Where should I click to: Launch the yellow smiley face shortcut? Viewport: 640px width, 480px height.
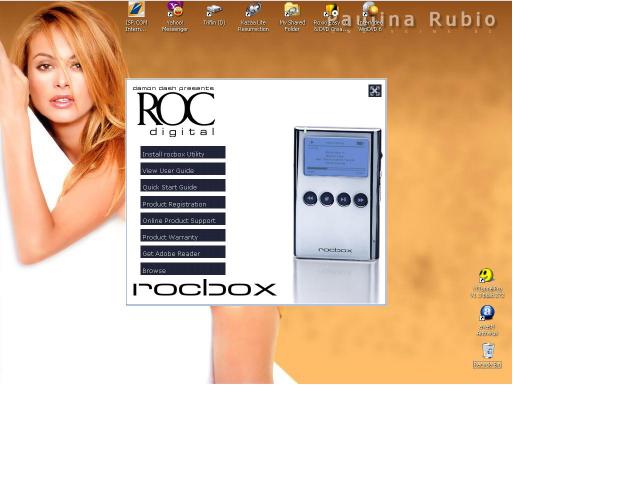pyautogui.click(x=487, y=283)
